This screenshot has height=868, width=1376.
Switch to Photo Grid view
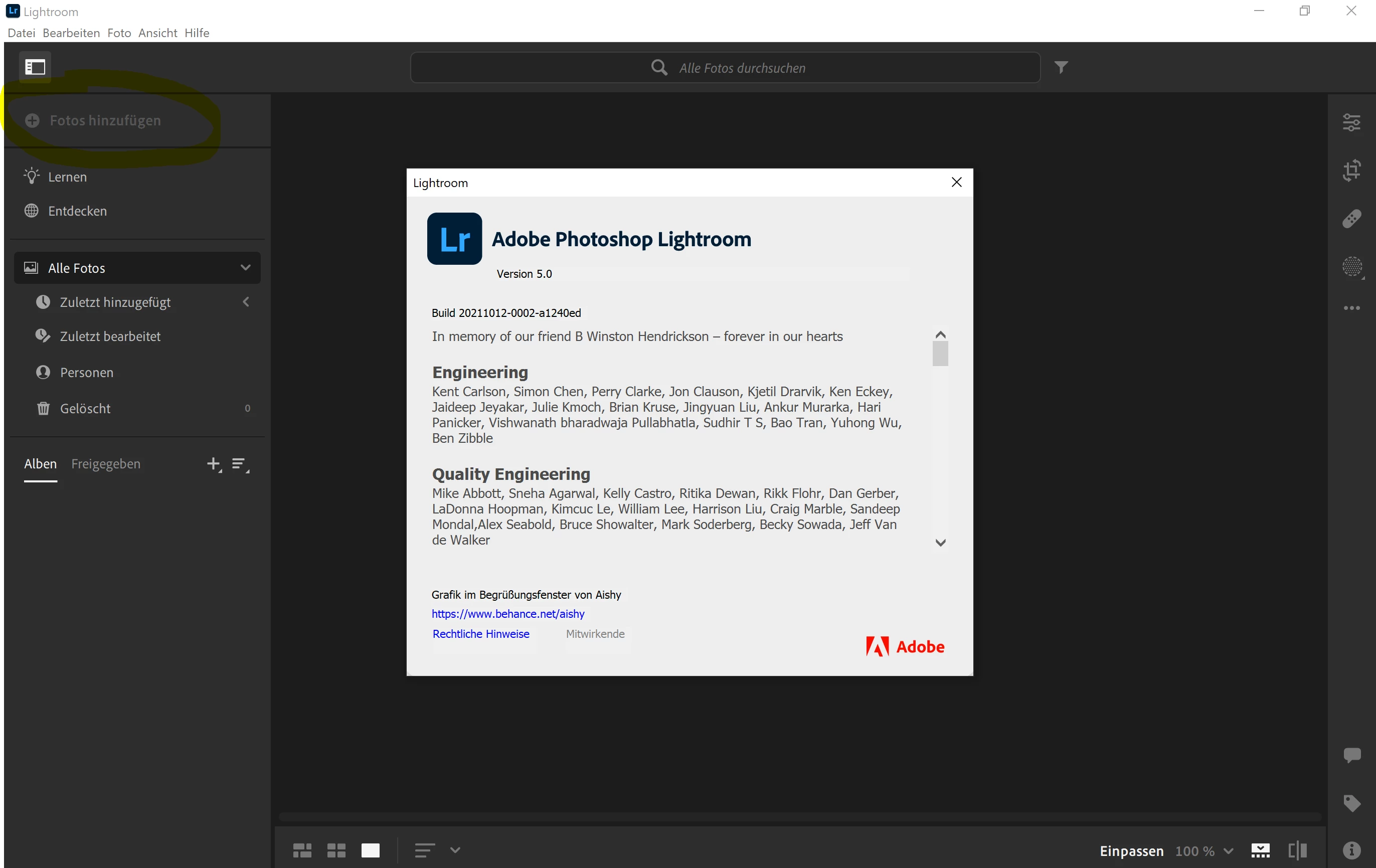pyautogui.click(x=302, y=850)
